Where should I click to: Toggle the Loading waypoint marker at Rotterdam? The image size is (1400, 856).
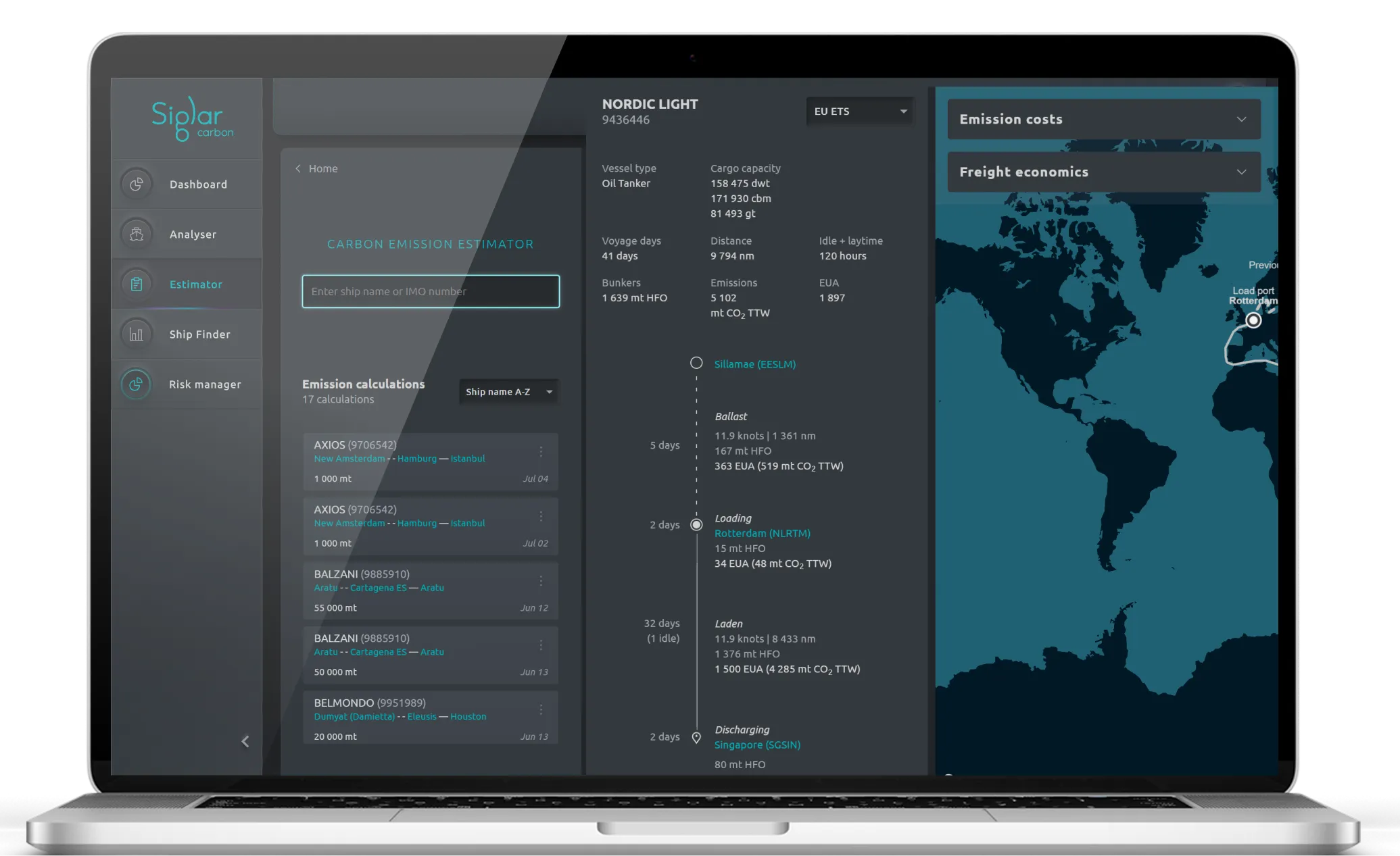point(696,524)
